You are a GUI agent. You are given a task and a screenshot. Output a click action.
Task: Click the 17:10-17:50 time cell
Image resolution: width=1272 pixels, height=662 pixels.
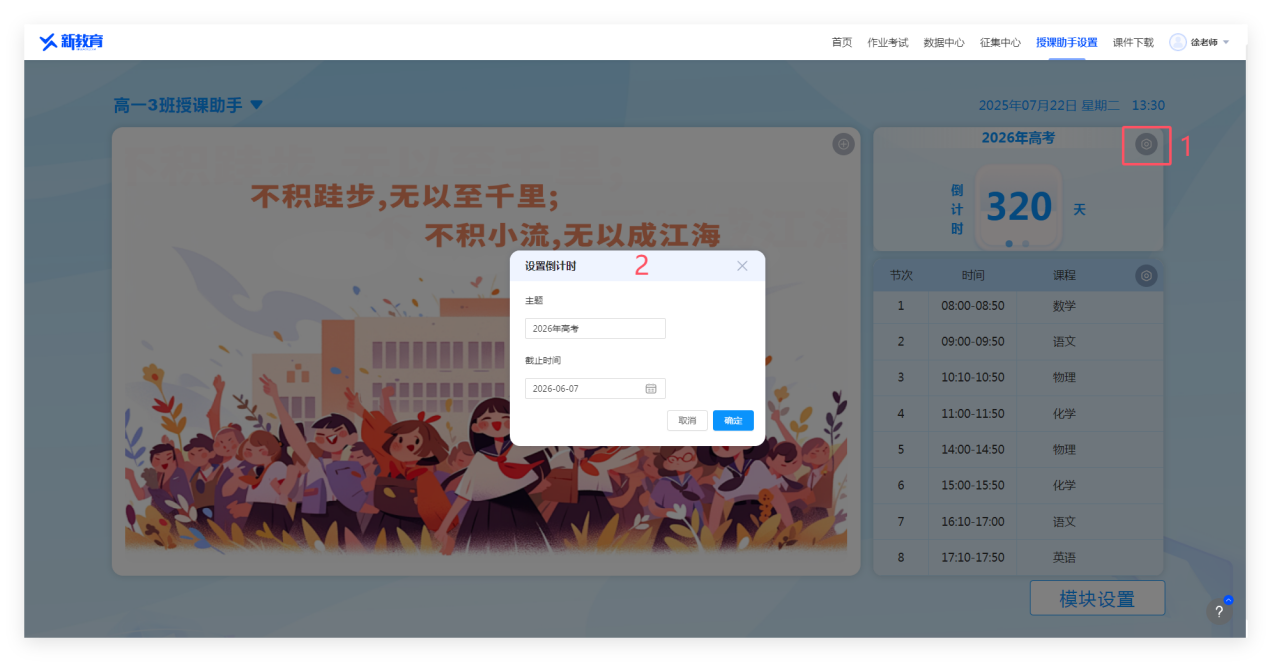972,558
